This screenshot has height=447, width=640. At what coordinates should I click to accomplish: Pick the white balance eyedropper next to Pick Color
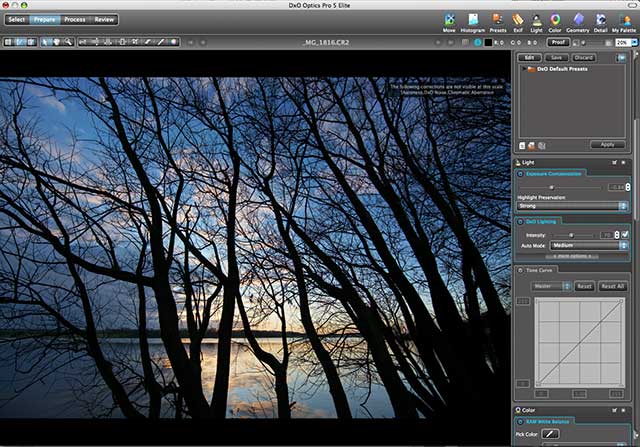coord(550,434)
